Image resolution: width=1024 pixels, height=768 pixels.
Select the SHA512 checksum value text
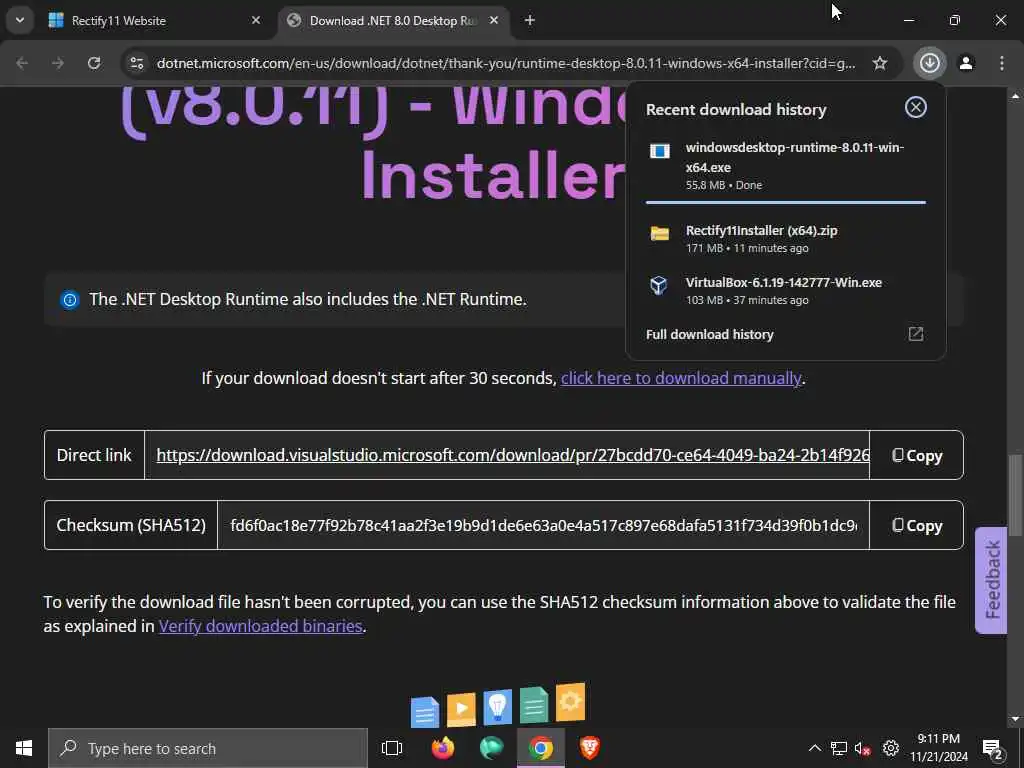[543, 525]
